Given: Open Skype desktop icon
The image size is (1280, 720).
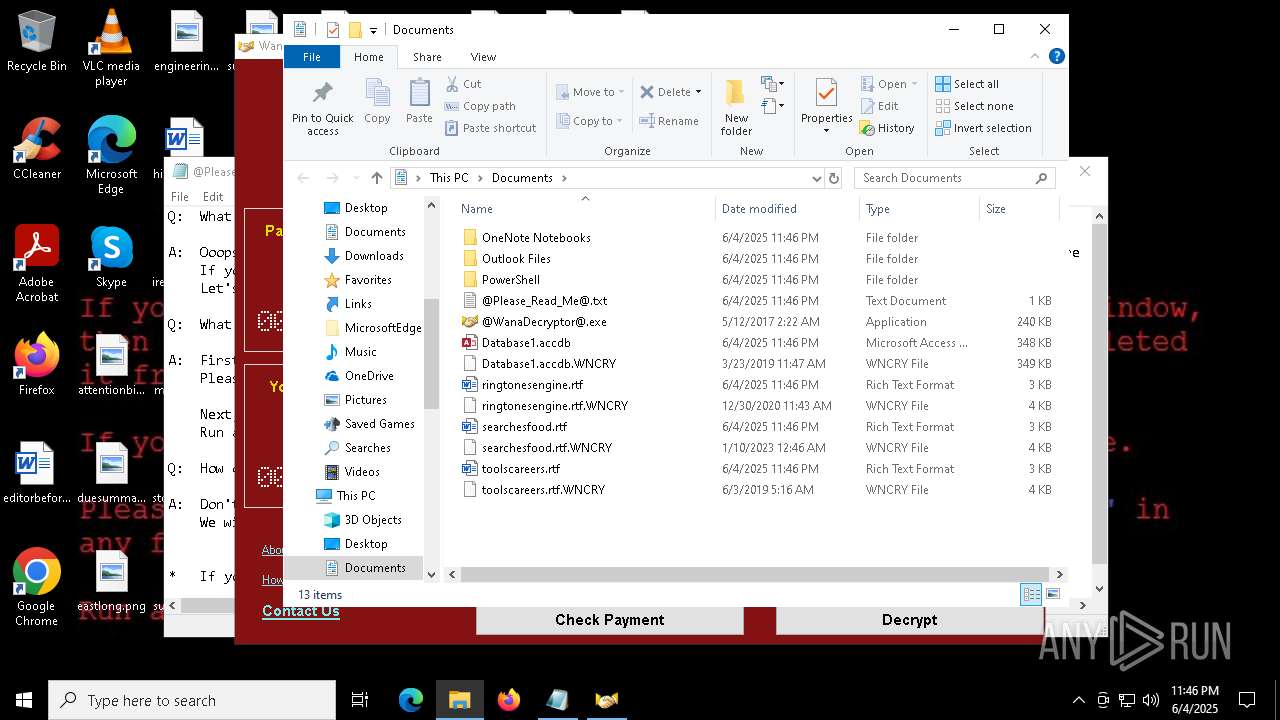Looking at the screenshot, I should click(x=111, y=256).
